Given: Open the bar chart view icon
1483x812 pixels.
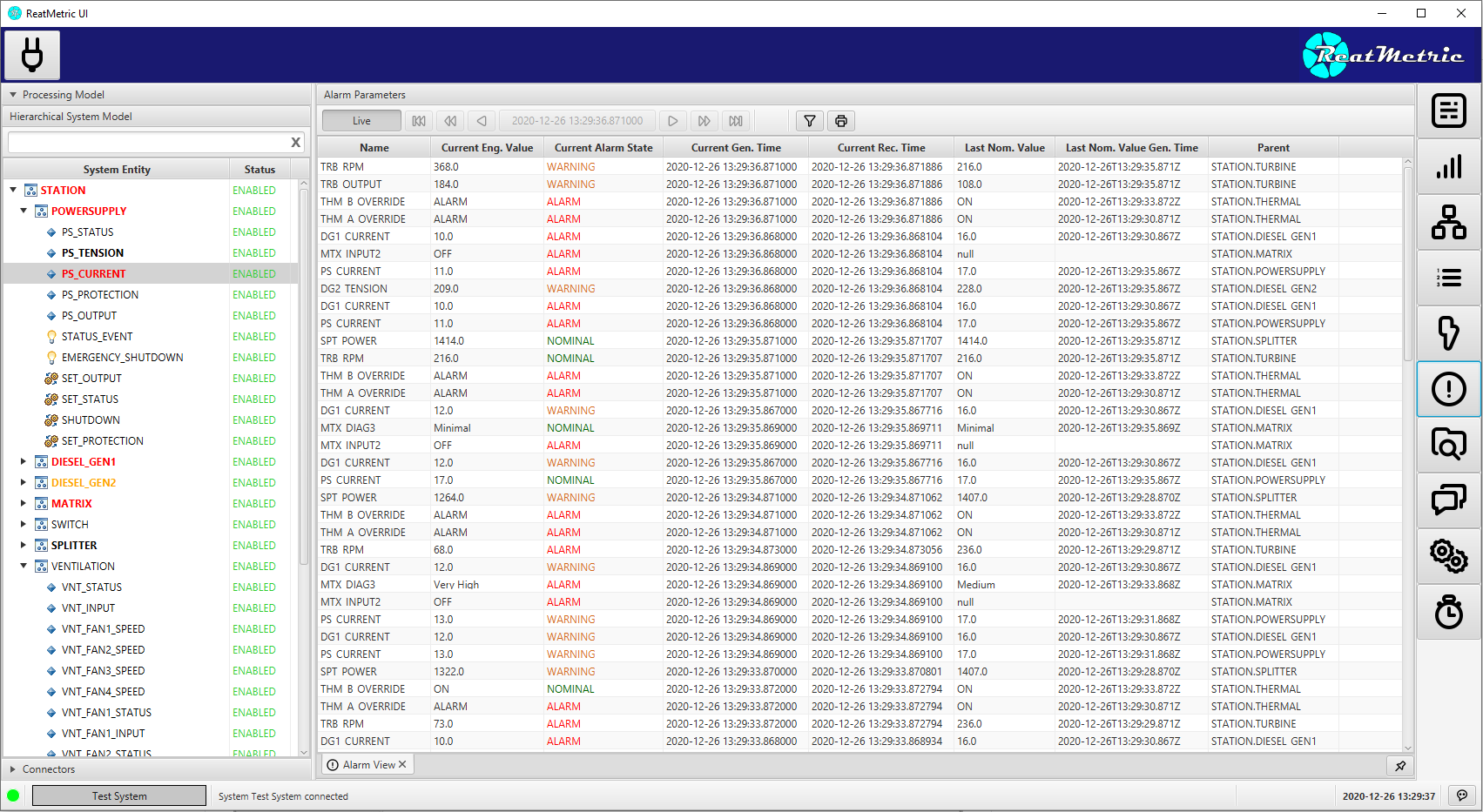Looking at the screenshot, I should 1448,166.
